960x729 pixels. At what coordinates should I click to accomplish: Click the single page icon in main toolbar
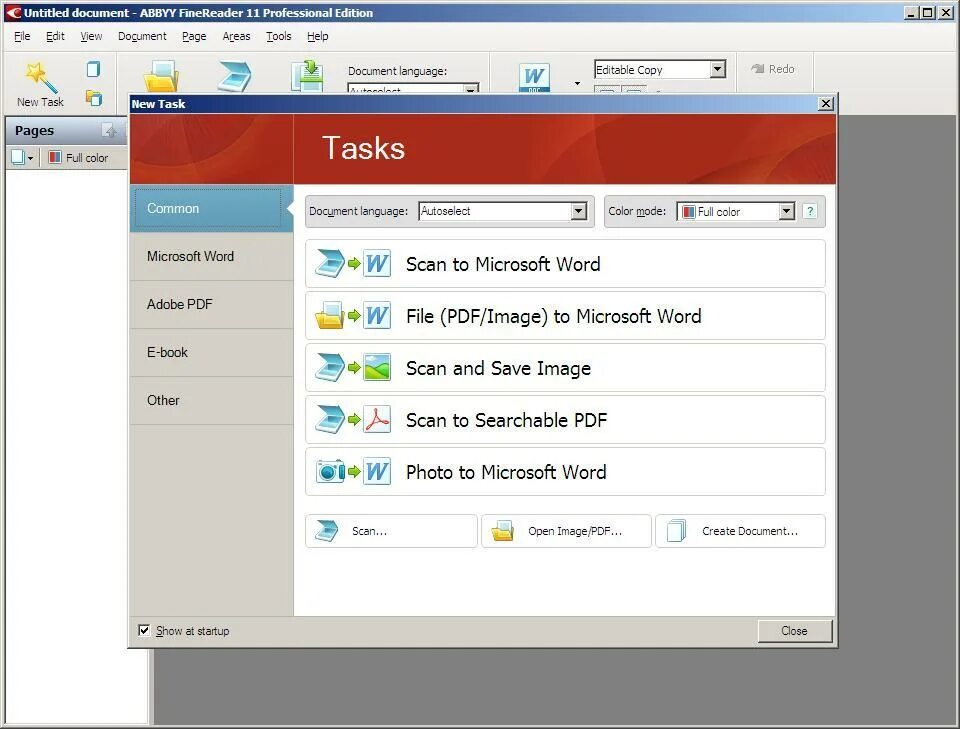pos(93,69)
